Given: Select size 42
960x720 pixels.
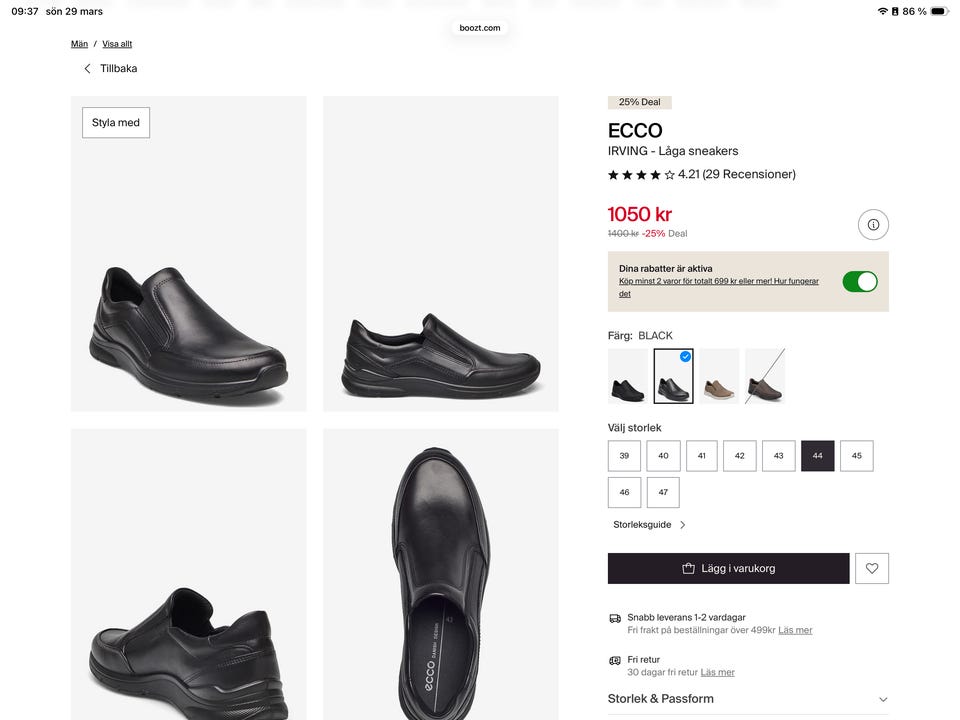Looking at the screenshot, I should point(740,456).
